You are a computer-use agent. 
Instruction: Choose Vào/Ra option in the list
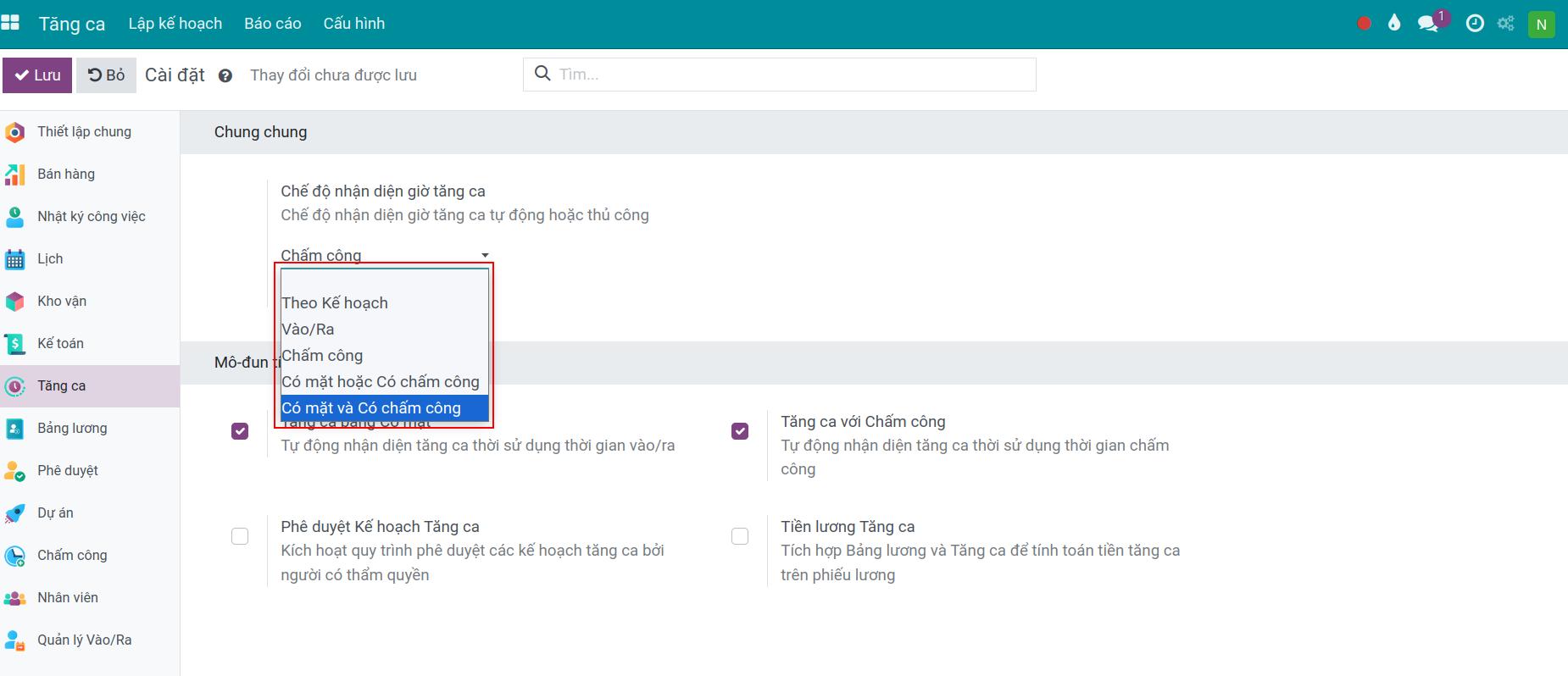point(385,330)
